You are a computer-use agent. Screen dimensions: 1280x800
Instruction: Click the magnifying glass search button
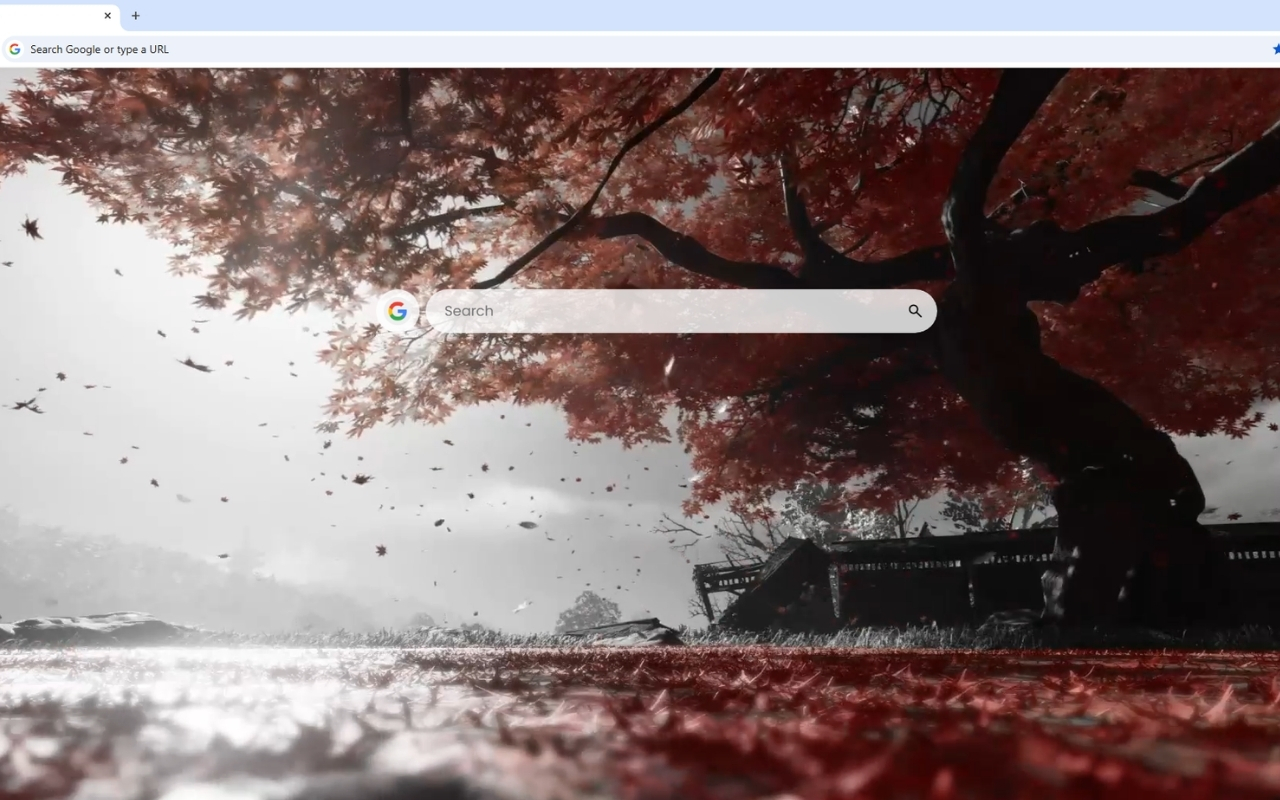(x=915, y=311)
